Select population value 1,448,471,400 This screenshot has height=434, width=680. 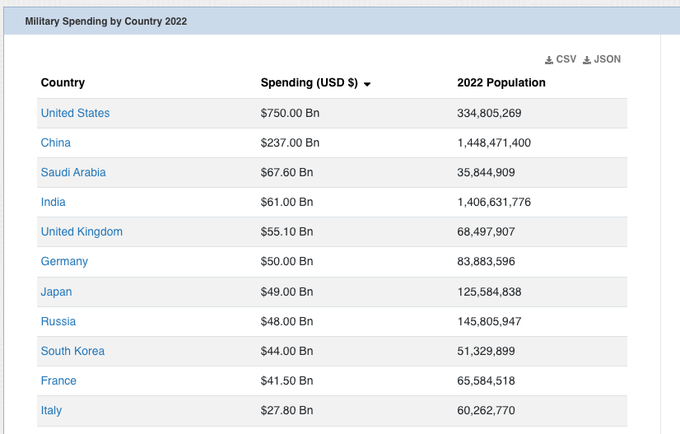click(x=494, y=143)
